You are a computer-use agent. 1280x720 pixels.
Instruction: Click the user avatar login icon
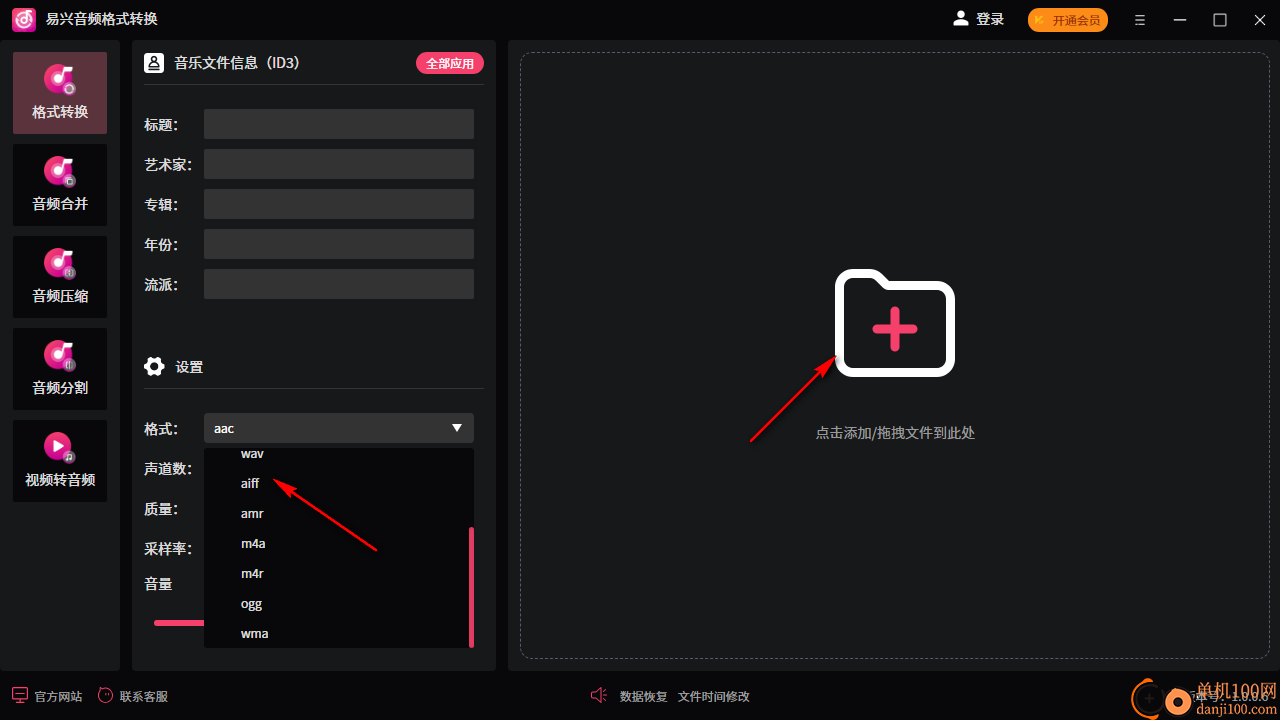(961, 19)
